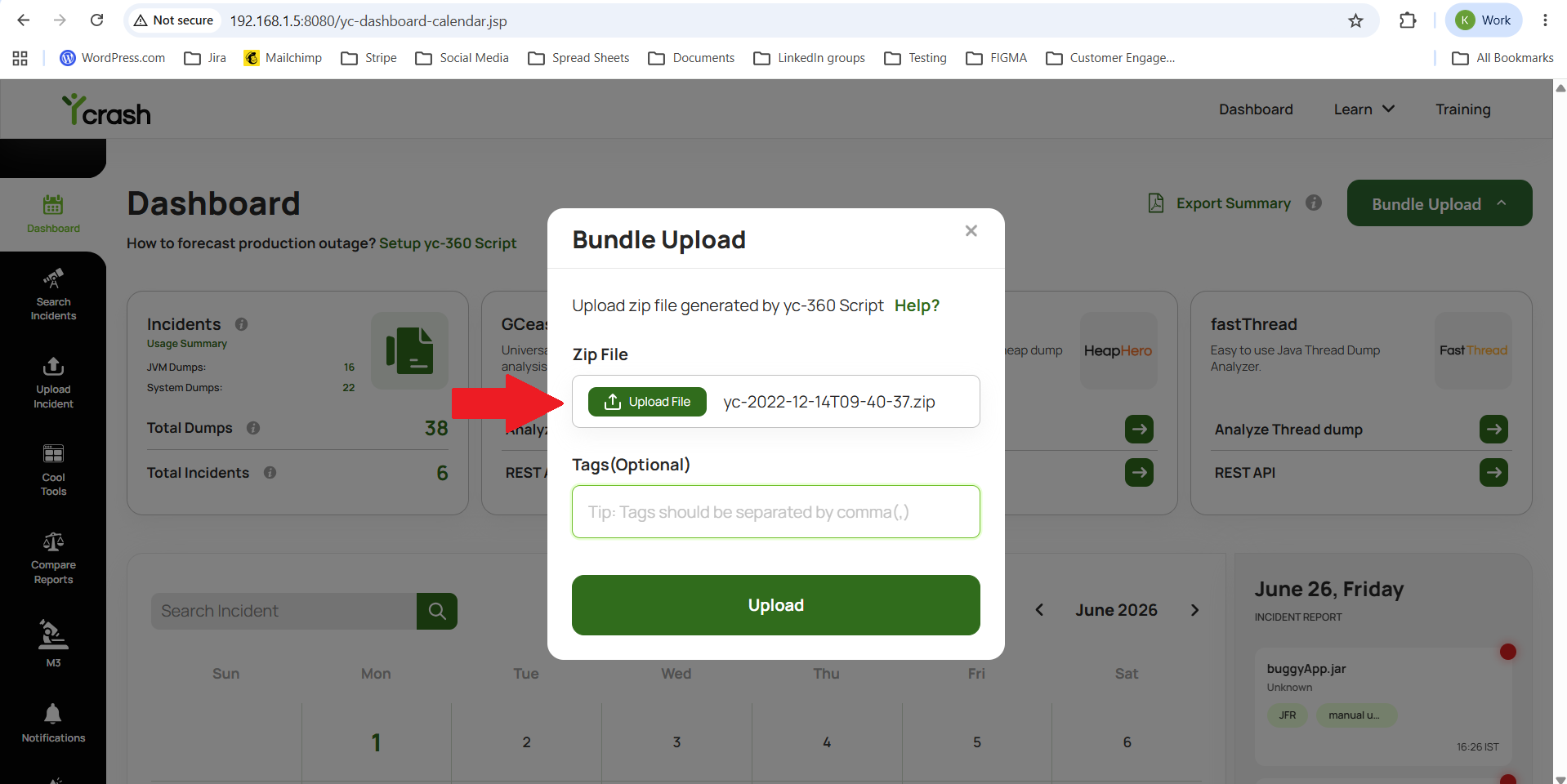Bookmark this page with star icon

[1356, 20]
